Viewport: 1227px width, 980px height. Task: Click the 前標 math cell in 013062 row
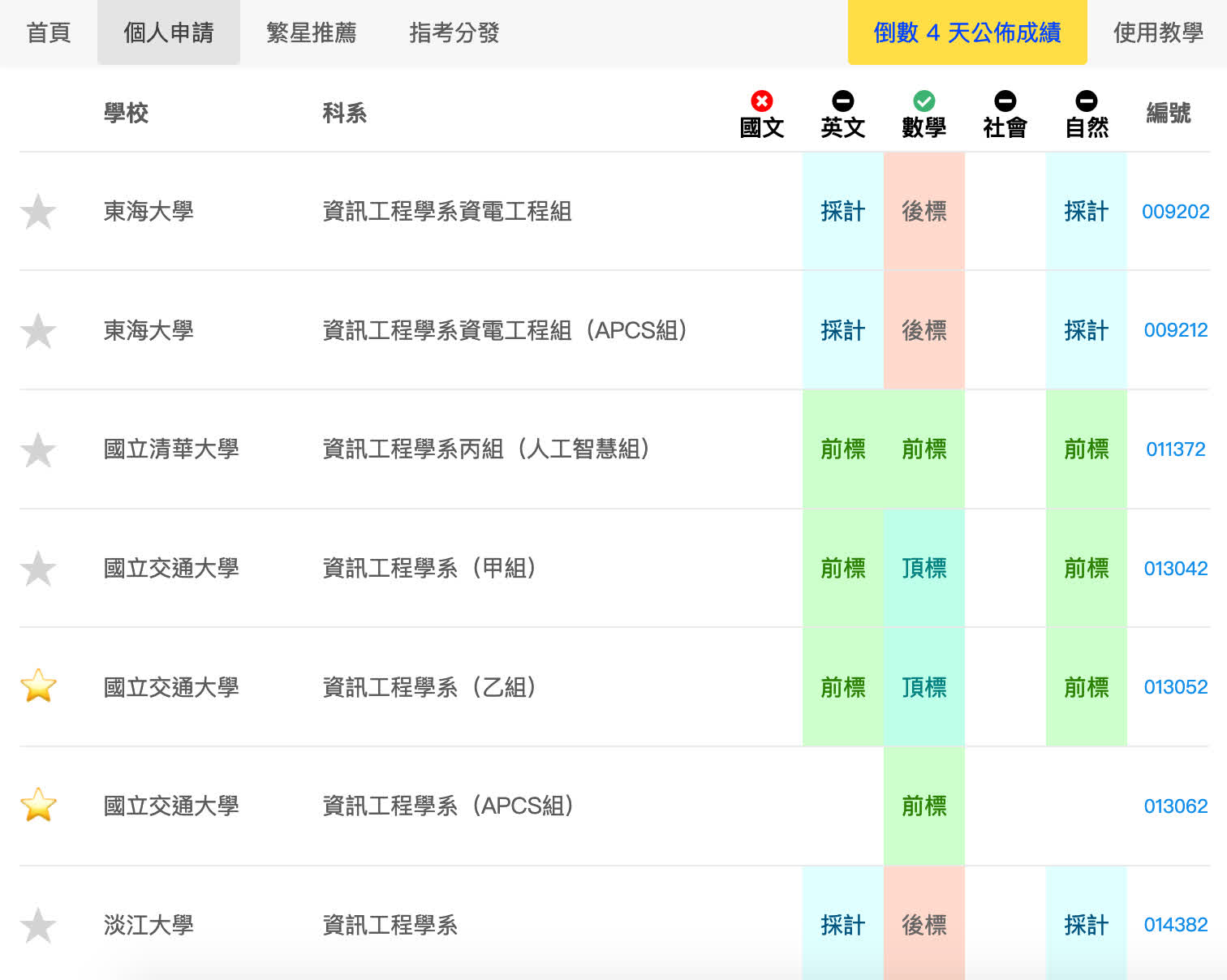click(924, 806)
